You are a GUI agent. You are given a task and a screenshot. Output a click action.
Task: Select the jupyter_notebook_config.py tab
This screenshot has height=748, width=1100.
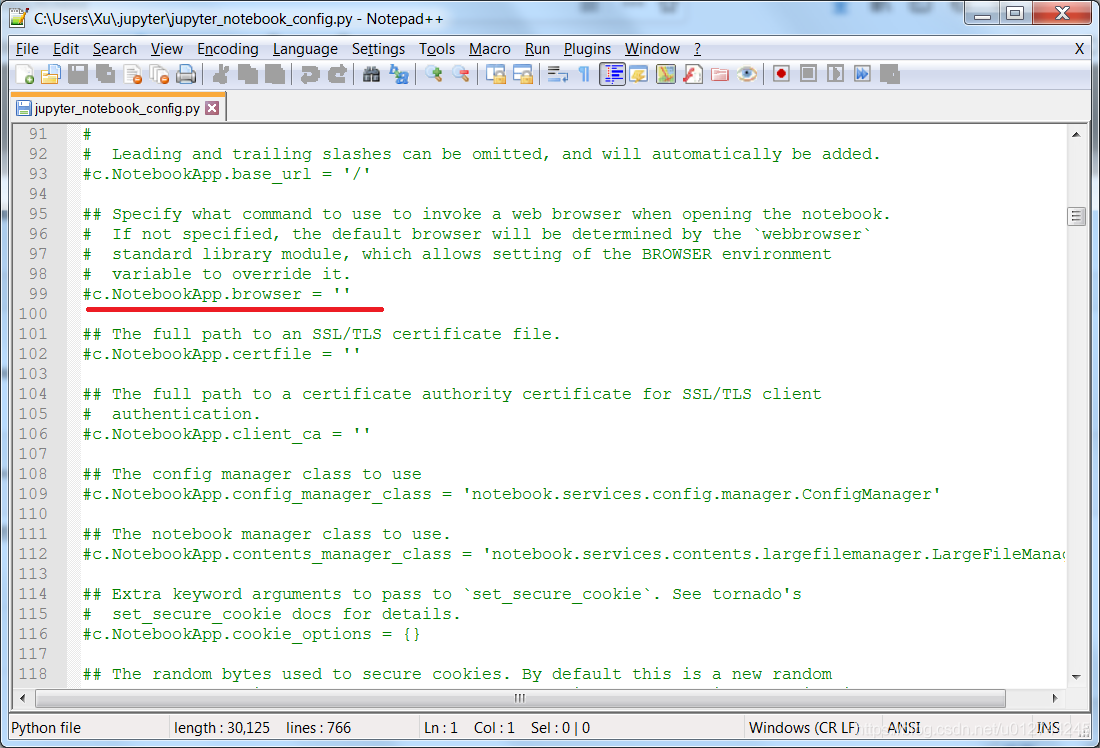pos(117,108)
